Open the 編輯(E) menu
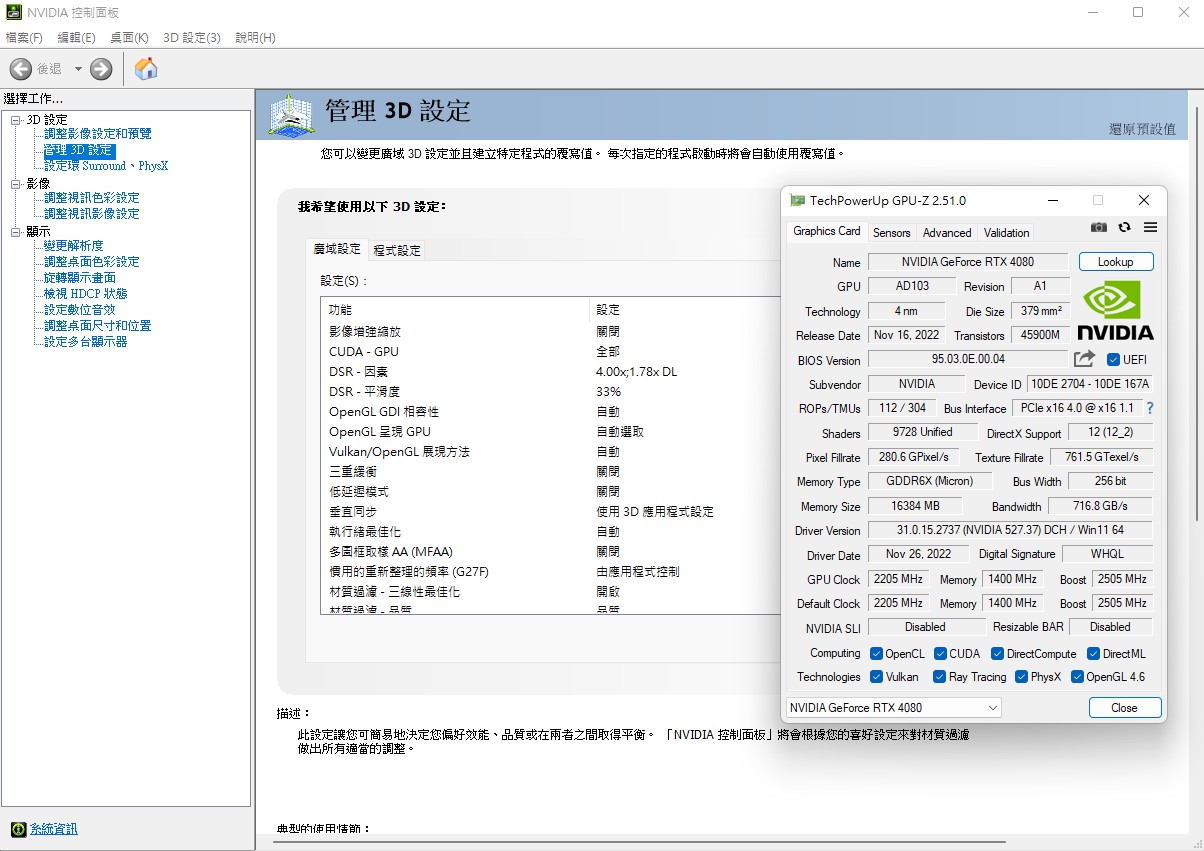This screenshot has width=1204, height=851. pyautogui.click(x=77, y=37)
